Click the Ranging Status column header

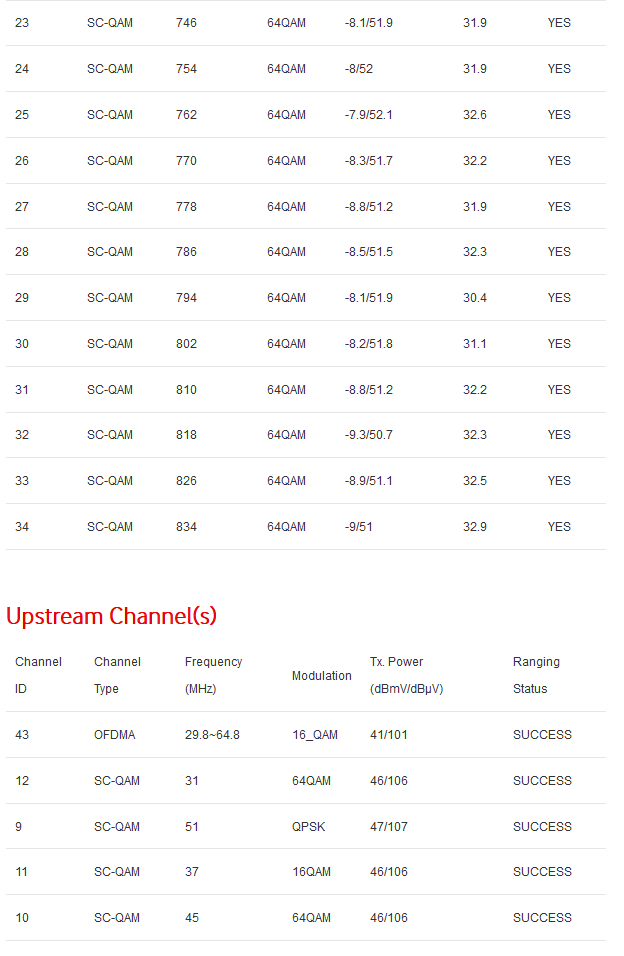(536, 675)
